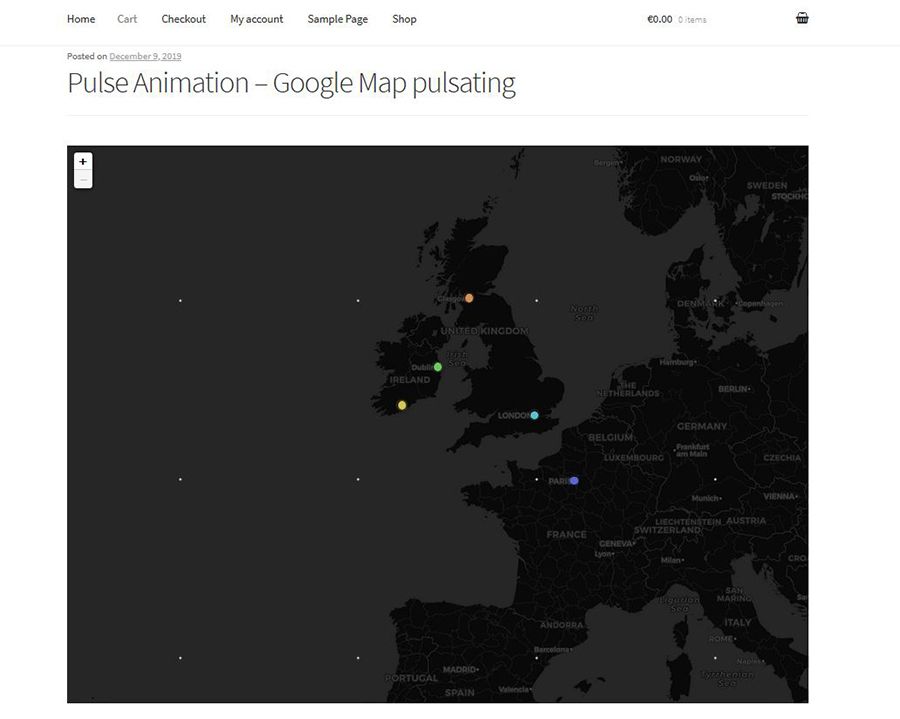Click the GERMANY map label
The image size is (900, 719).
point(702,426)
